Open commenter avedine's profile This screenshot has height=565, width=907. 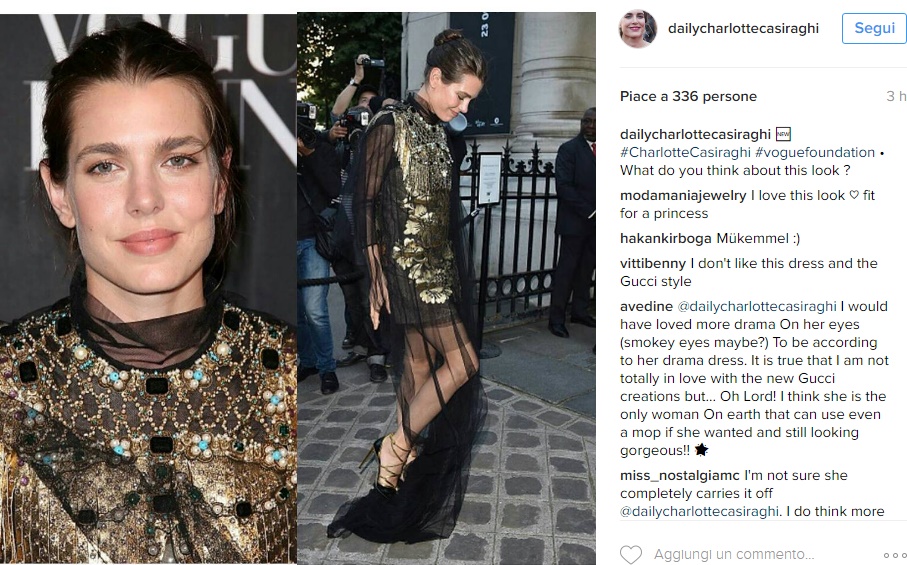pyautogui.click(x=646, y=306)
